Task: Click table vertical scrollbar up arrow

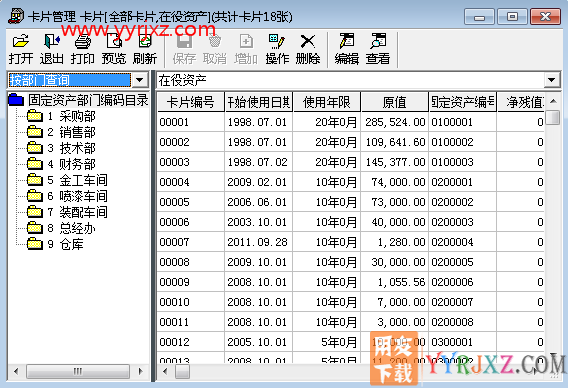Action: click(x=553, y=101)
